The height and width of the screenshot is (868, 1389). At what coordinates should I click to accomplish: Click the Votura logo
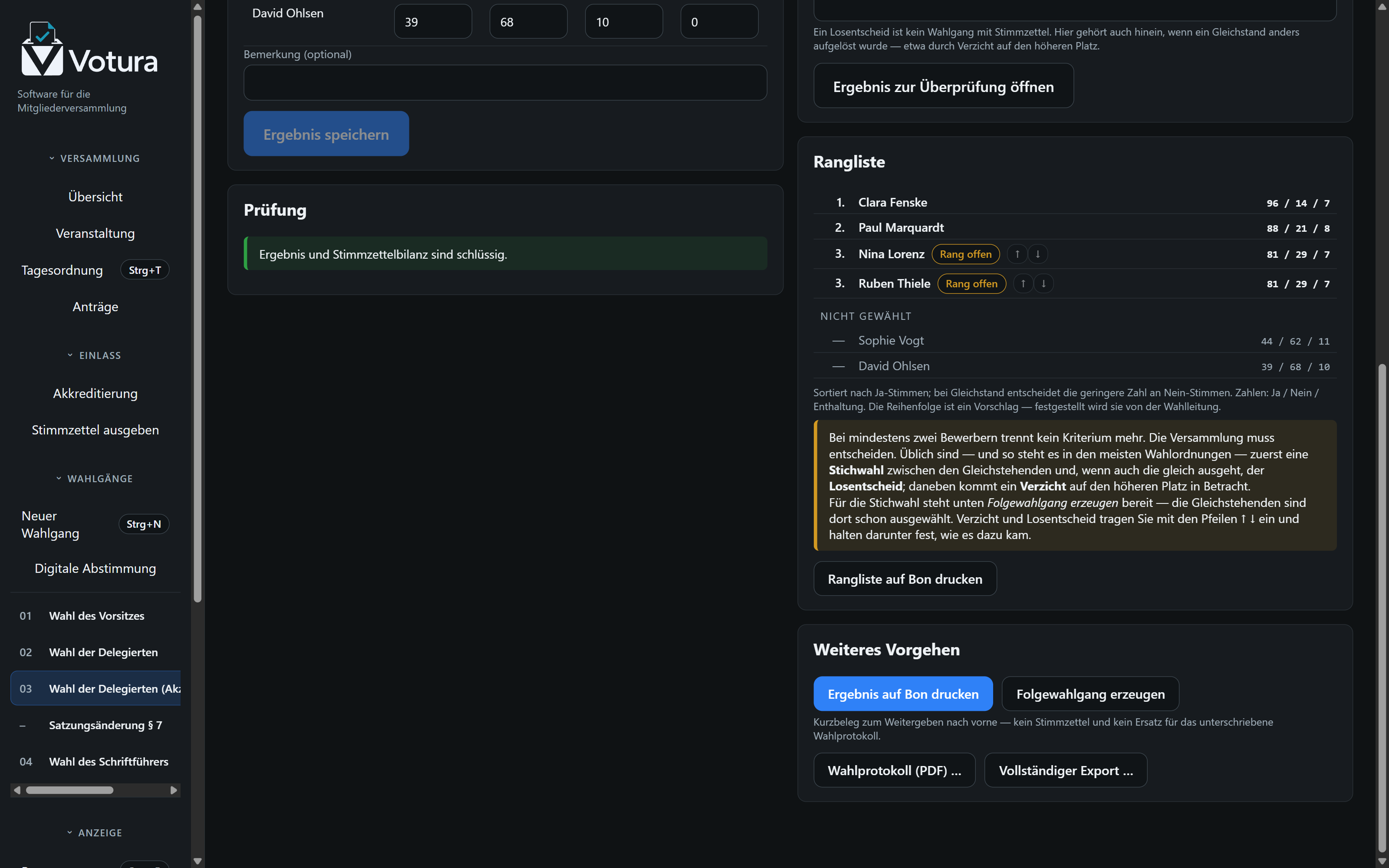(89, 49)
